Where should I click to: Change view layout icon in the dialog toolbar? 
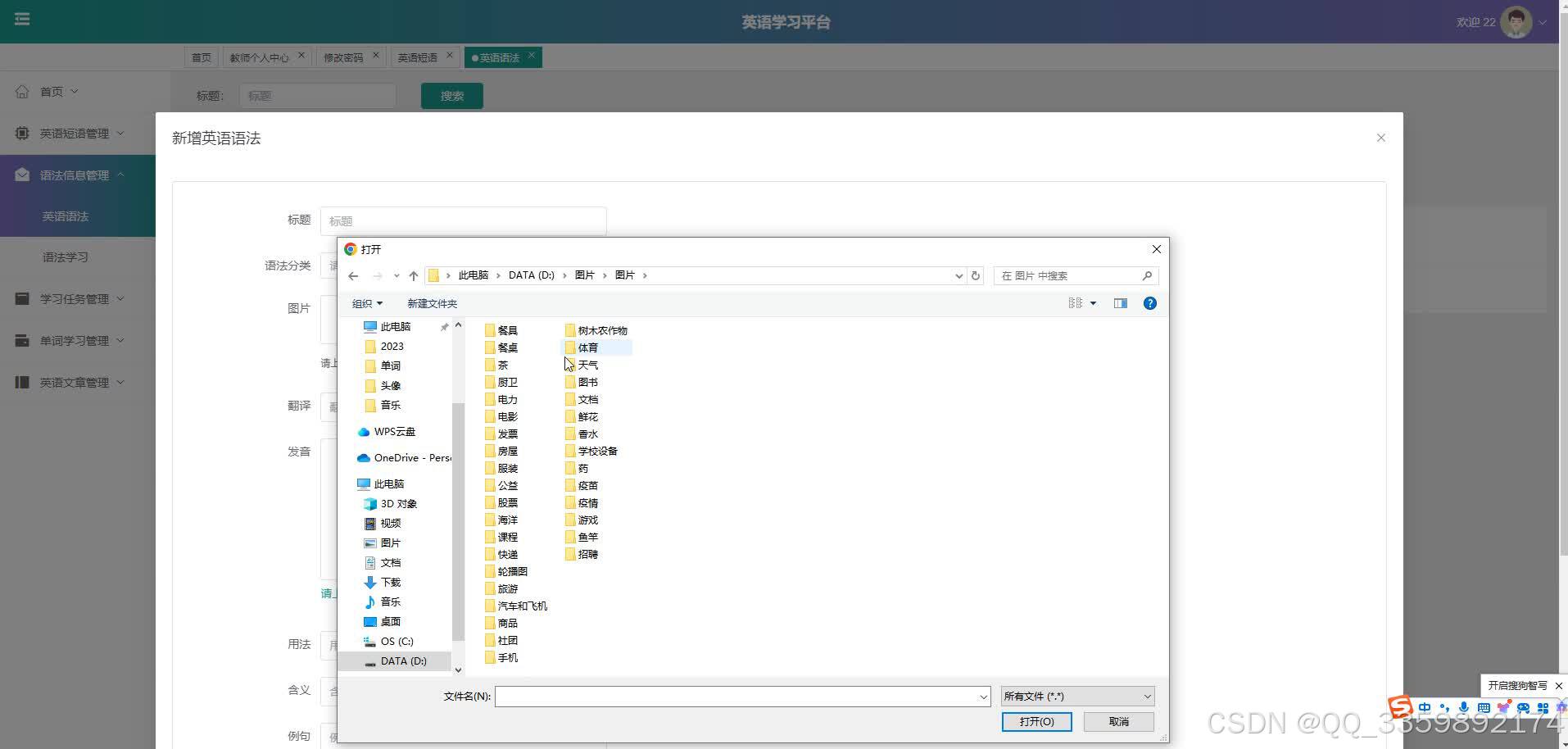pos(1076,303)
